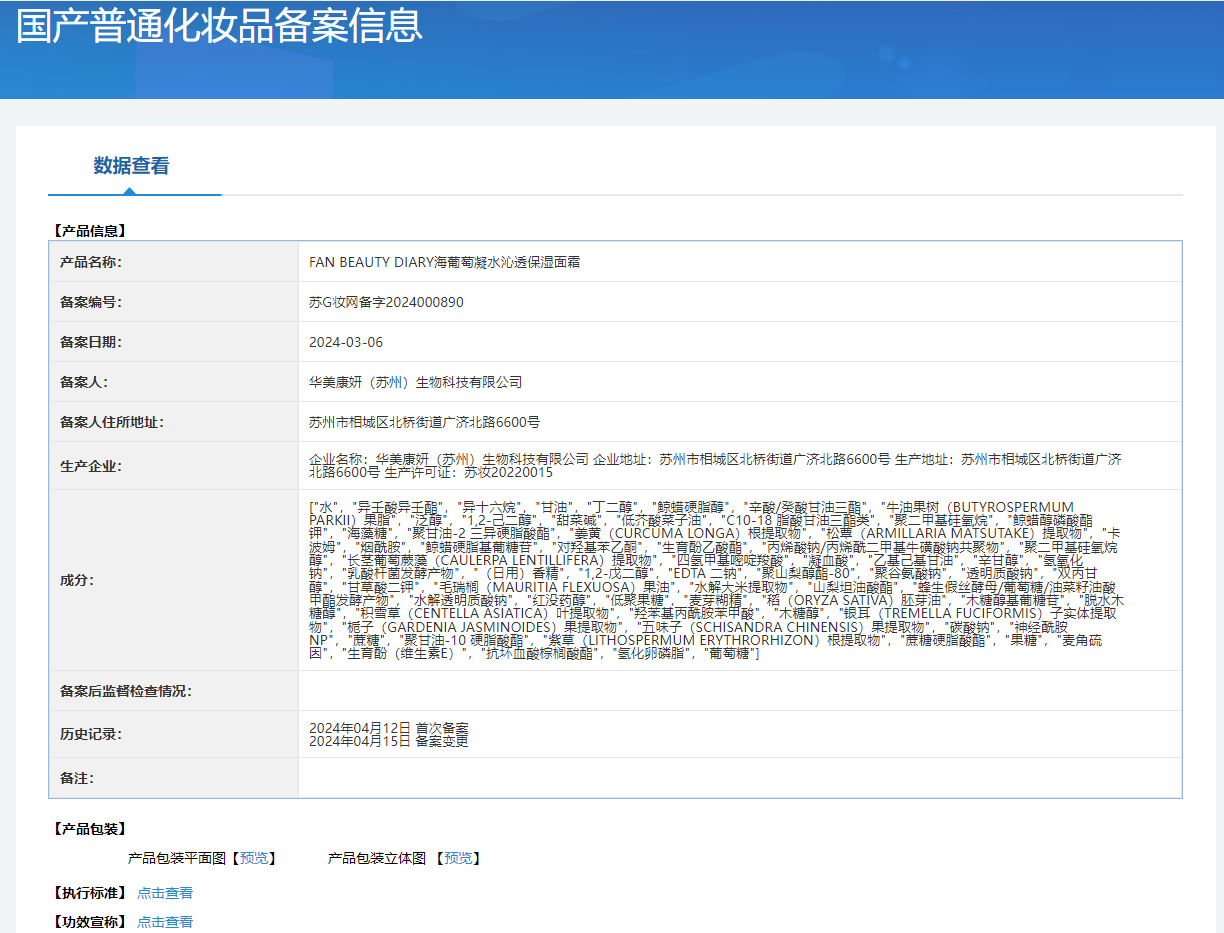Open 预览 link for 产品包装立体图
This screenshot has width=1224, height=933.
click(461, 858)
